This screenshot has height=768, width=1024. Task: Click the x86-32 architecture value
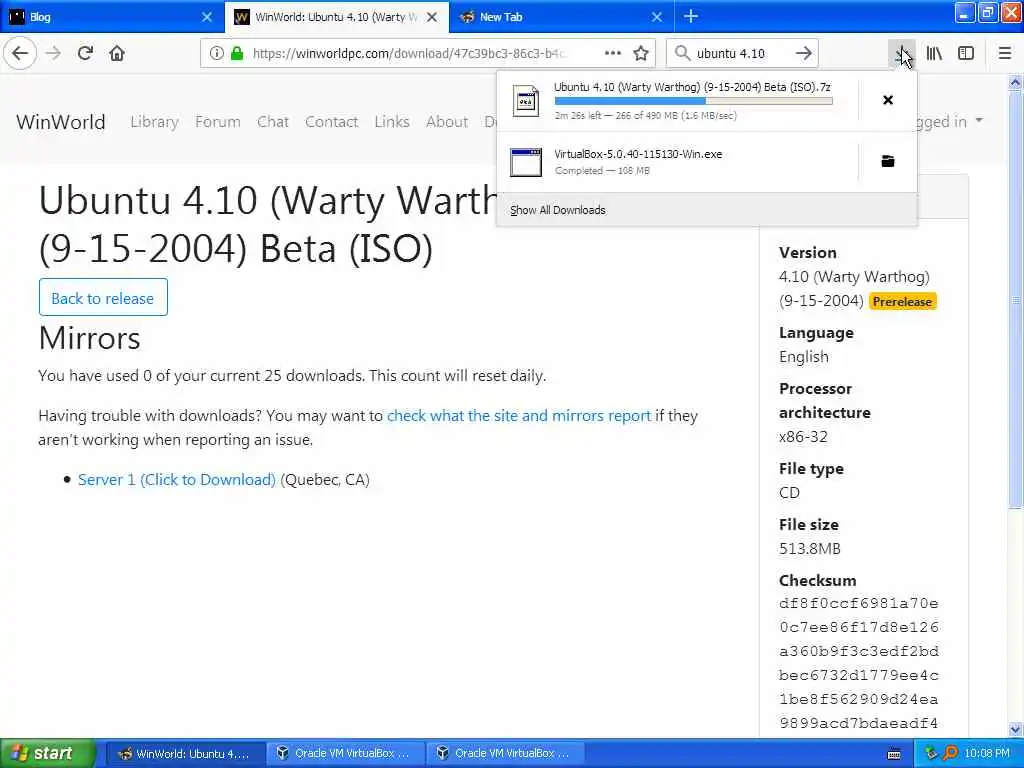pos(803,437)
